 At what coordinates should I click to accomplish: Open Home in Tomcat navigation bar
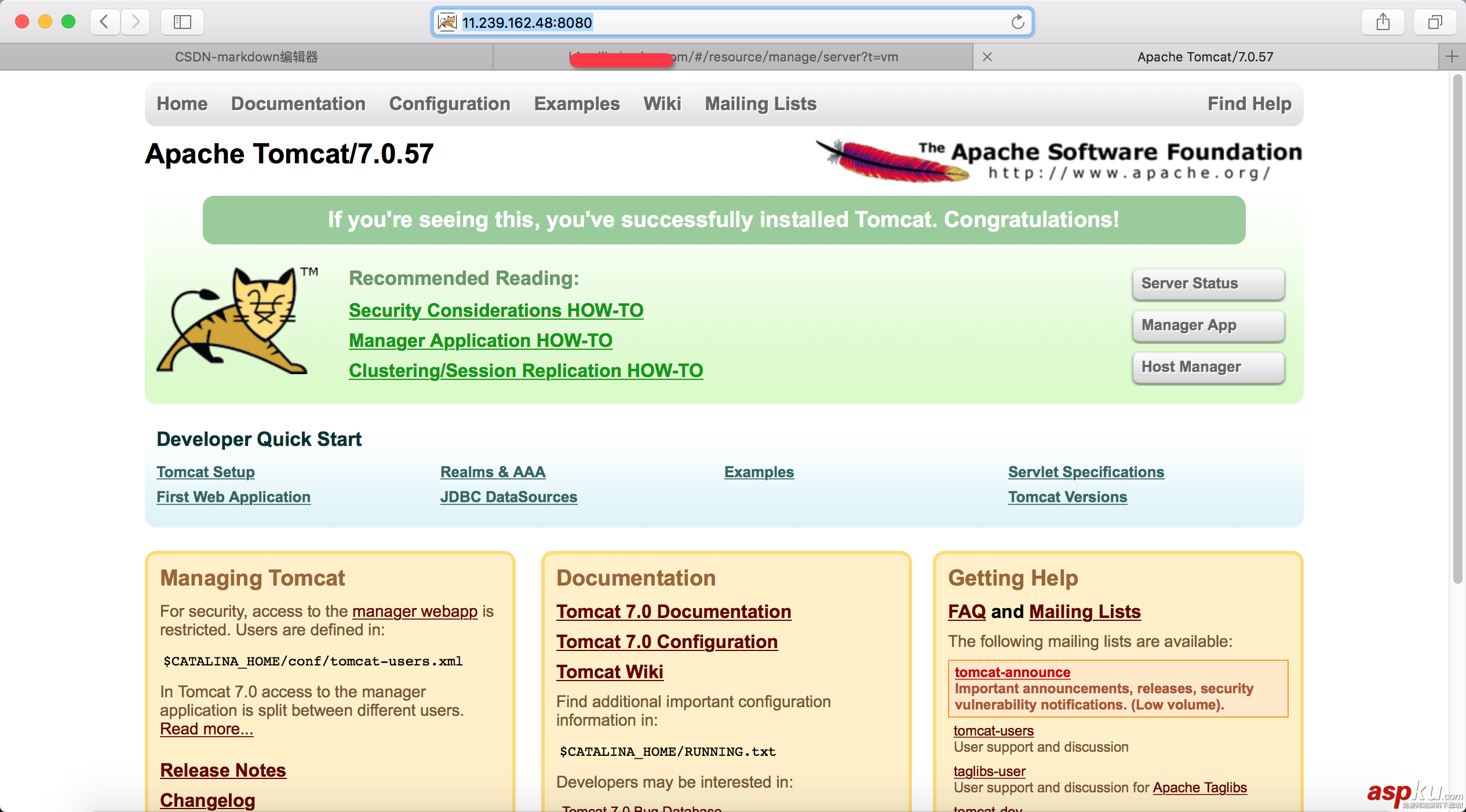182,104
